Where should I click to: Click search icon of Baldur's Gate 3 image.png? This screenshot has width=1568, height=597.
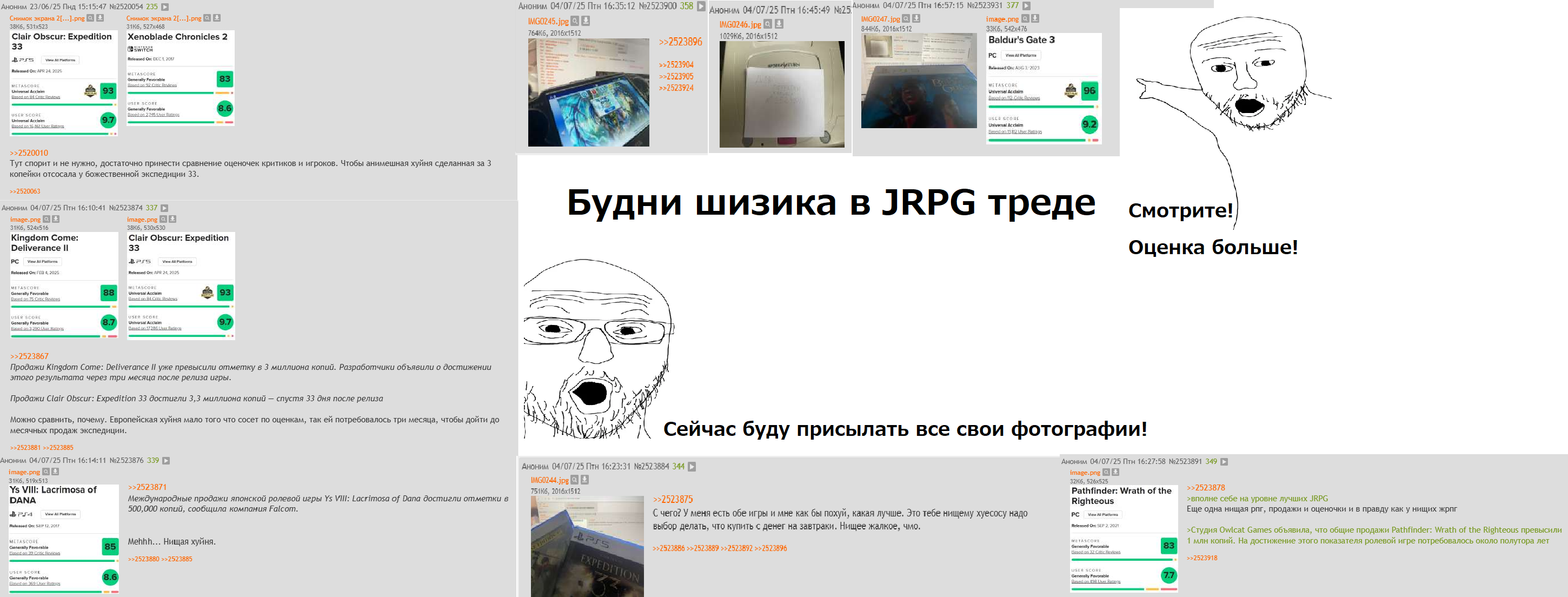(1025, 19)
